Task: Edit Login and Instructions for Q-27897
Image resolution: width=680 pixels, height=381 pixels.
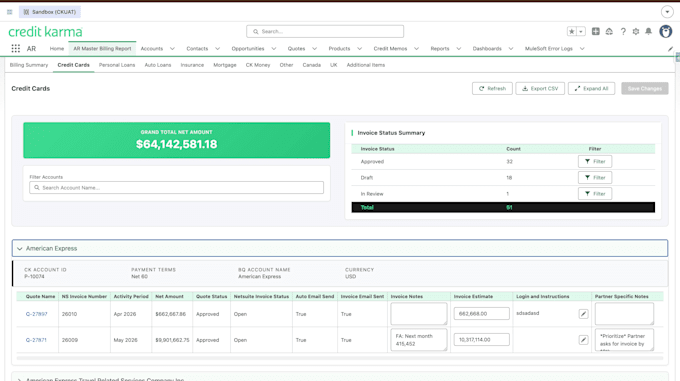Action: pos(583,314)
